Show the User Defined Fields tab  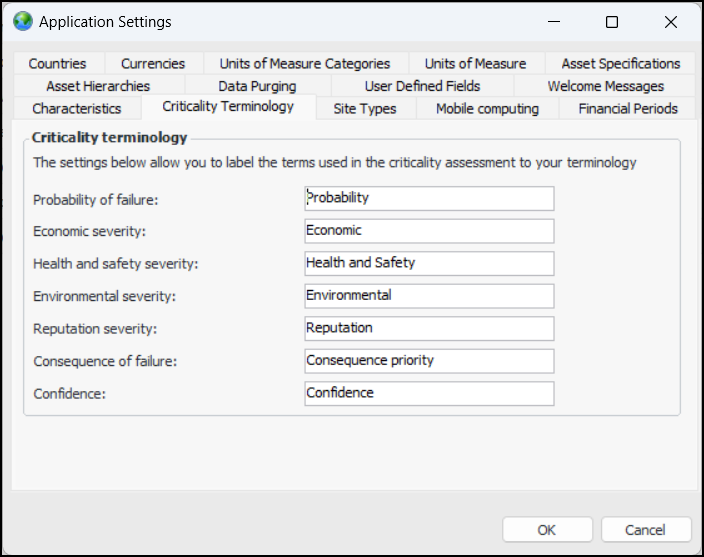click(x=422, y=86)
